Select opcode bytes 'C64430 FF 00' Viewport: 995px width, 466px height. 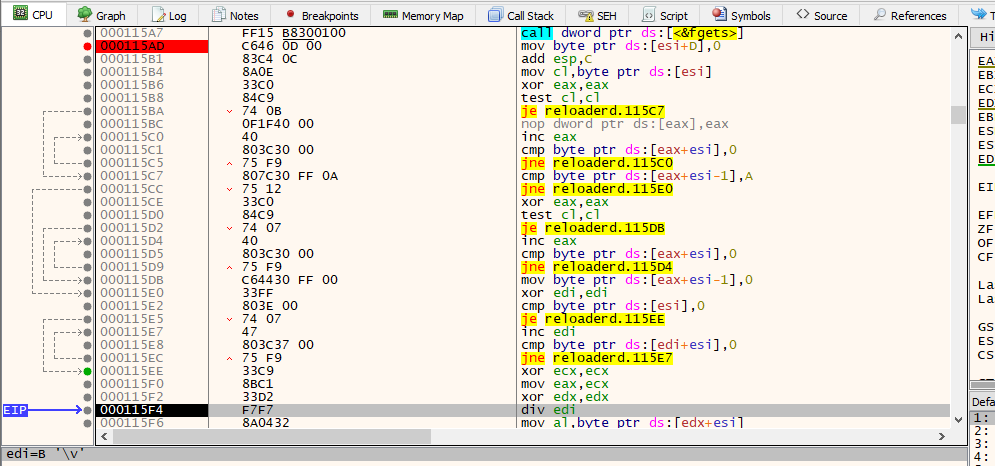[x=290, y=280]
